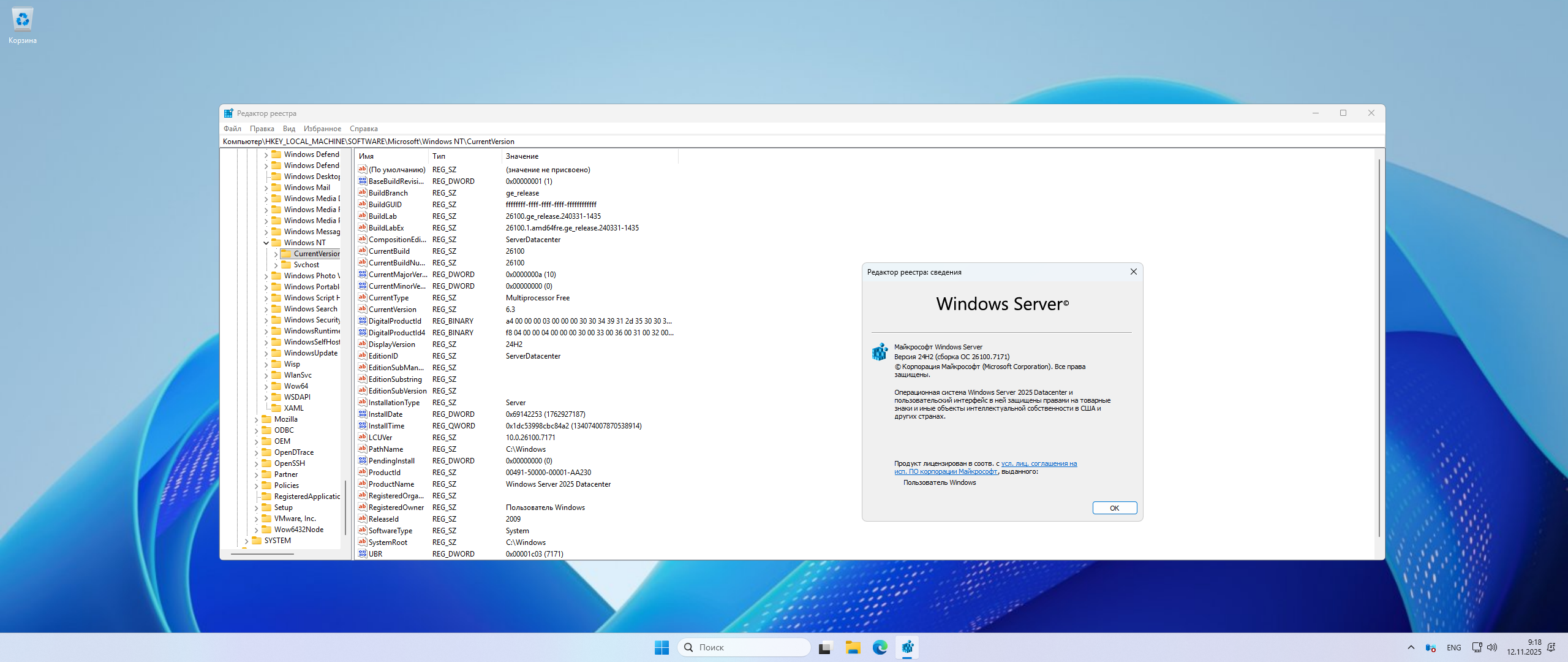The width and height of the screenshot is (1568, 662).
Task: Click Registry Editor taskbar icon
Action: pos(907,647)
